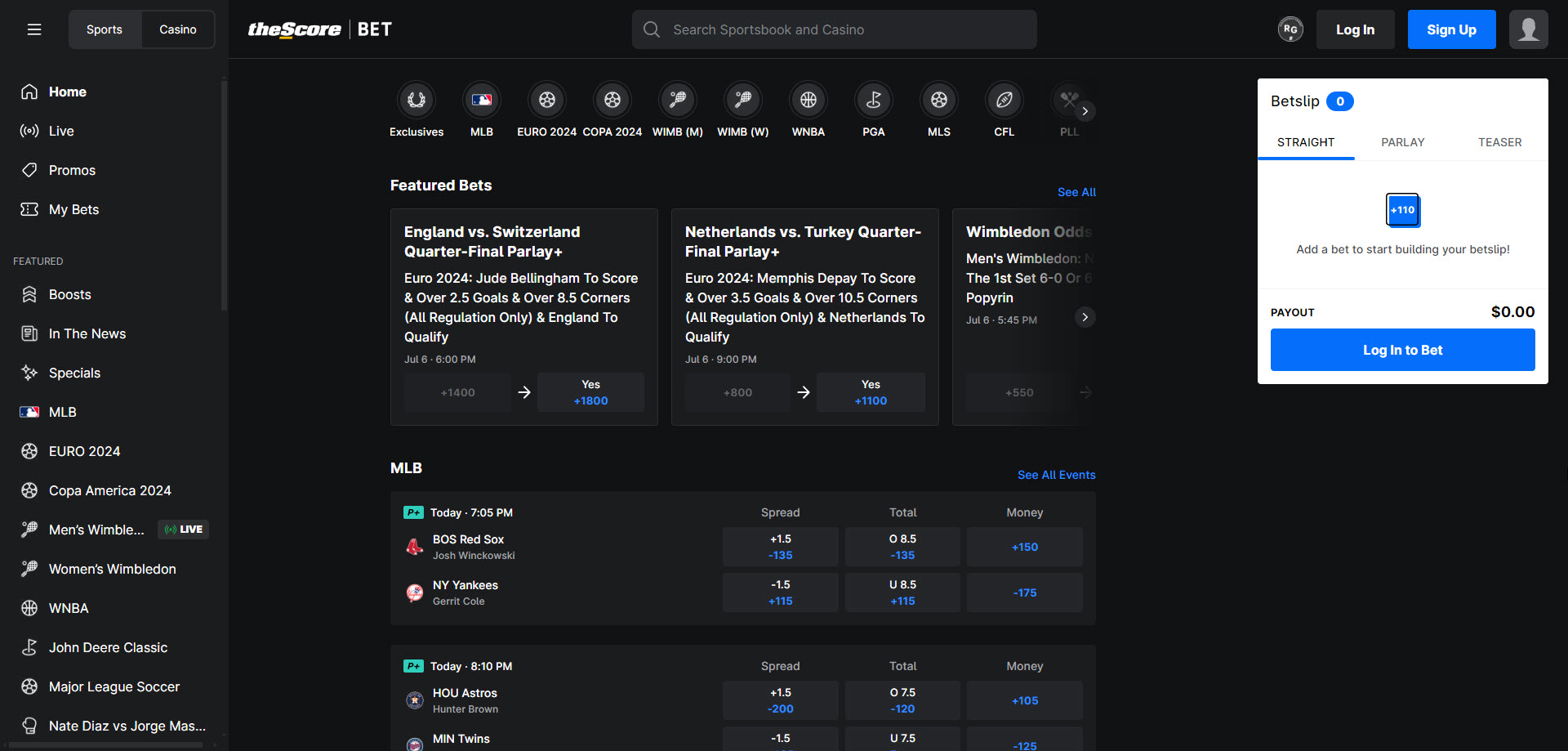Open Copa America 2024 sidebar item
1568x751 pixels.
tap(110, 490)
